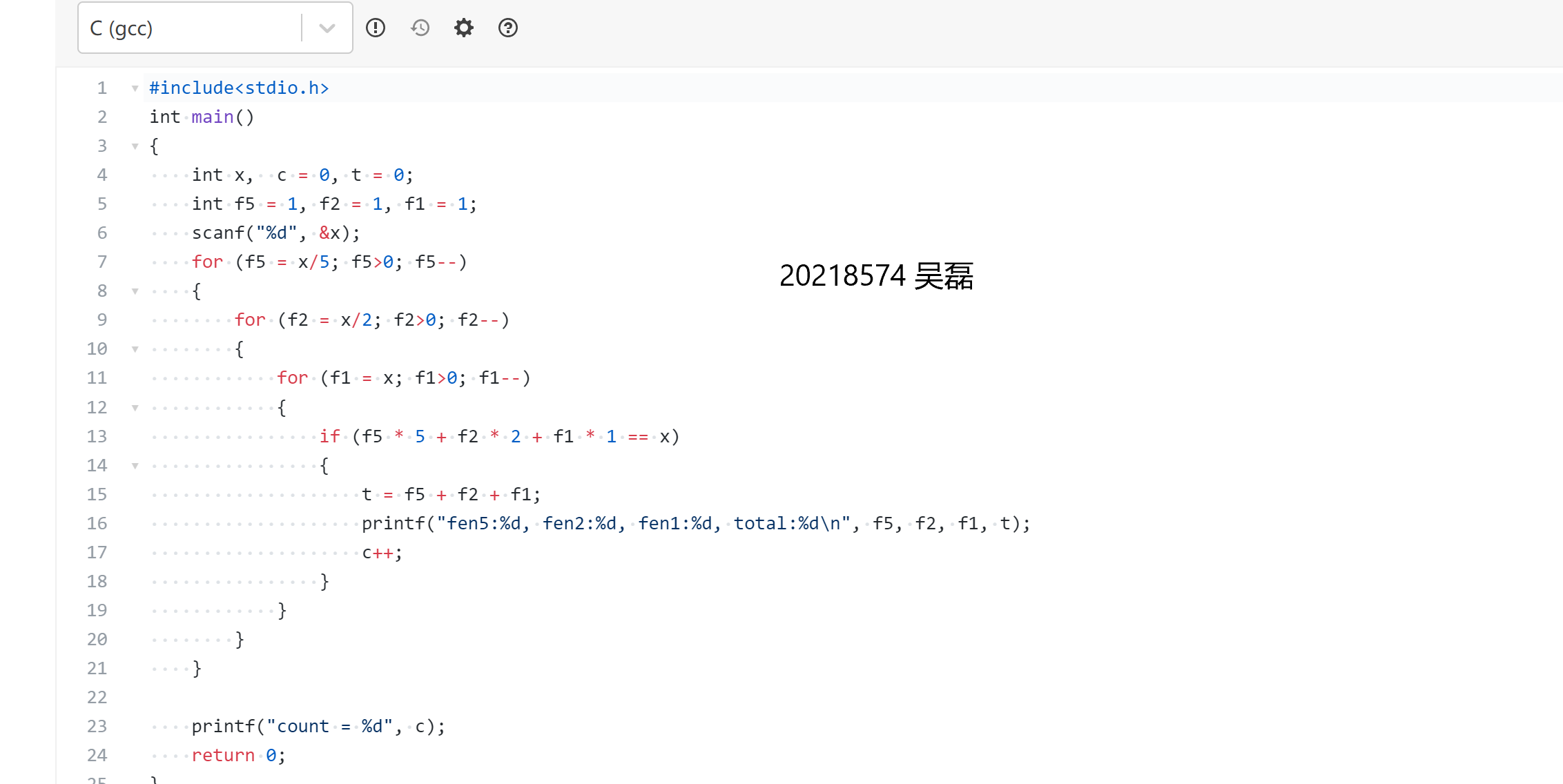Screen dimensions: 1563x784
Task: Collapse fold arrow on line 10
Action: (135, 349)
